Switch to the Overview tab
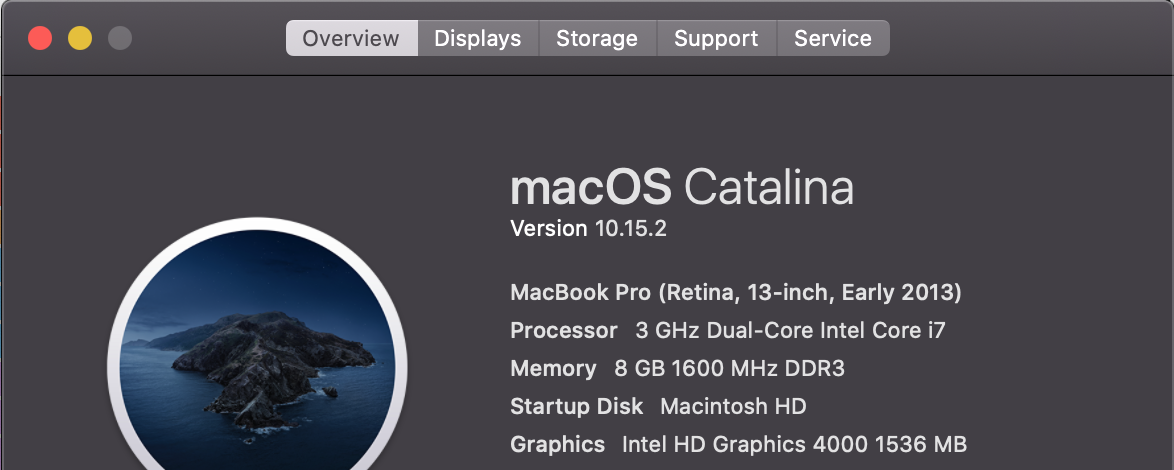This screenshot has height=470, width=1174. (351, 38)
